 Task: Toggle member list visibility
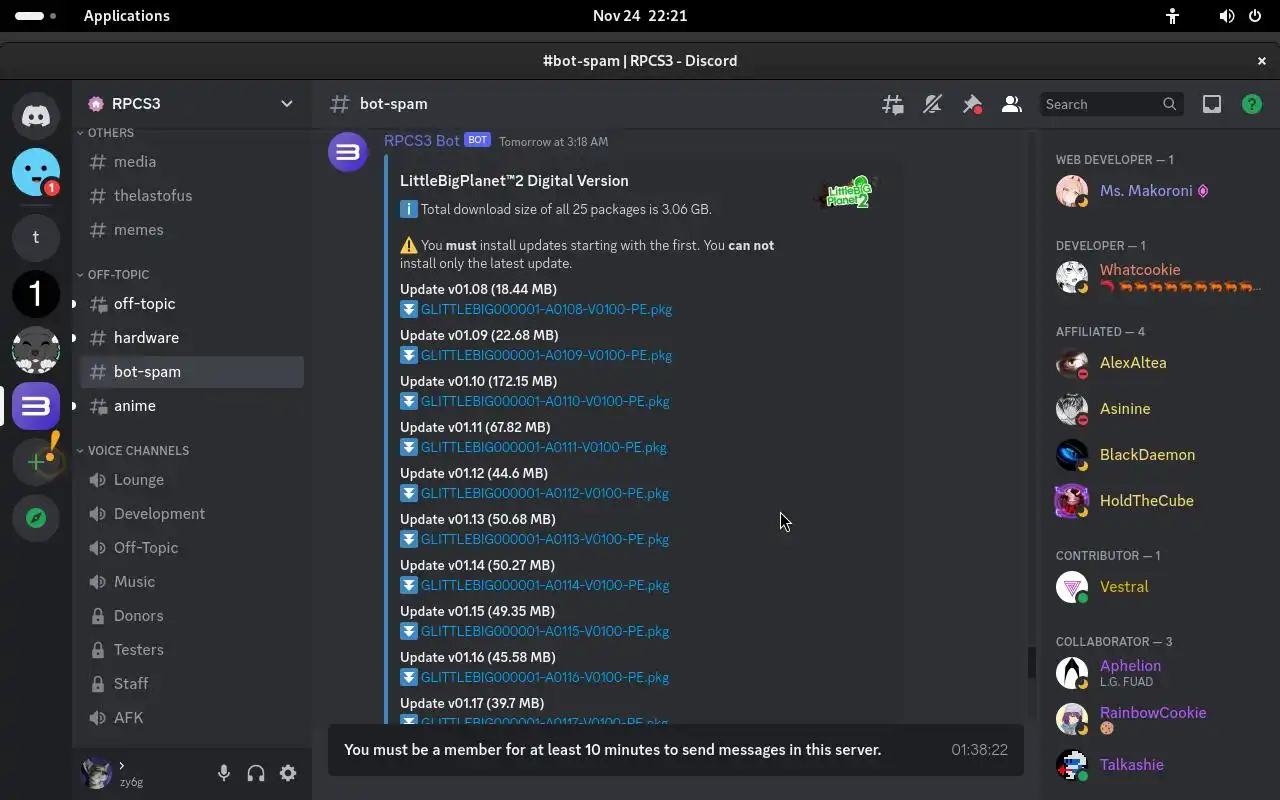(x=1012, y=104)
